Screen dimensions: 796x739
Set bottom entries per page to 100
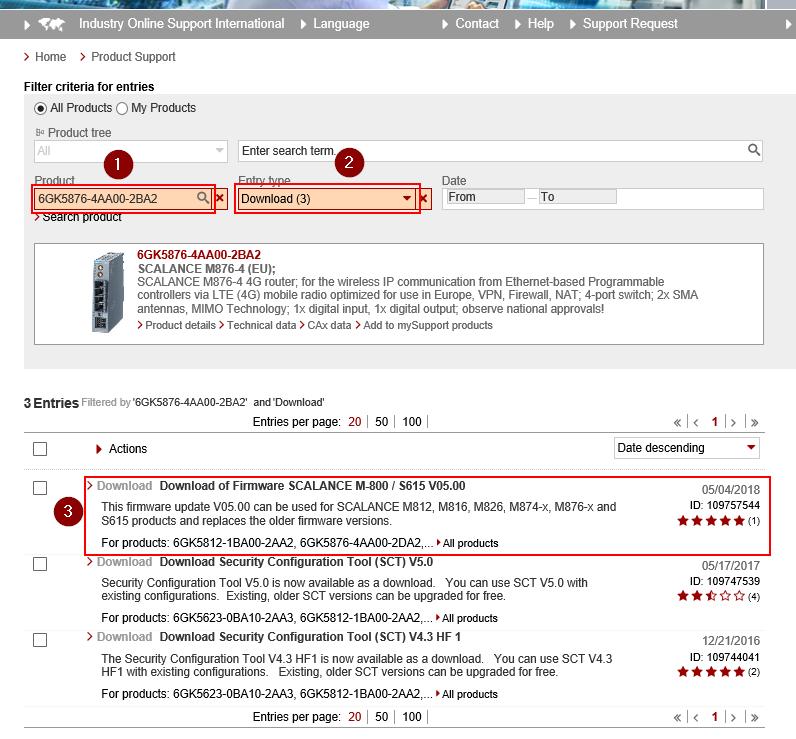pyautogui.click(x=412, y=717)
